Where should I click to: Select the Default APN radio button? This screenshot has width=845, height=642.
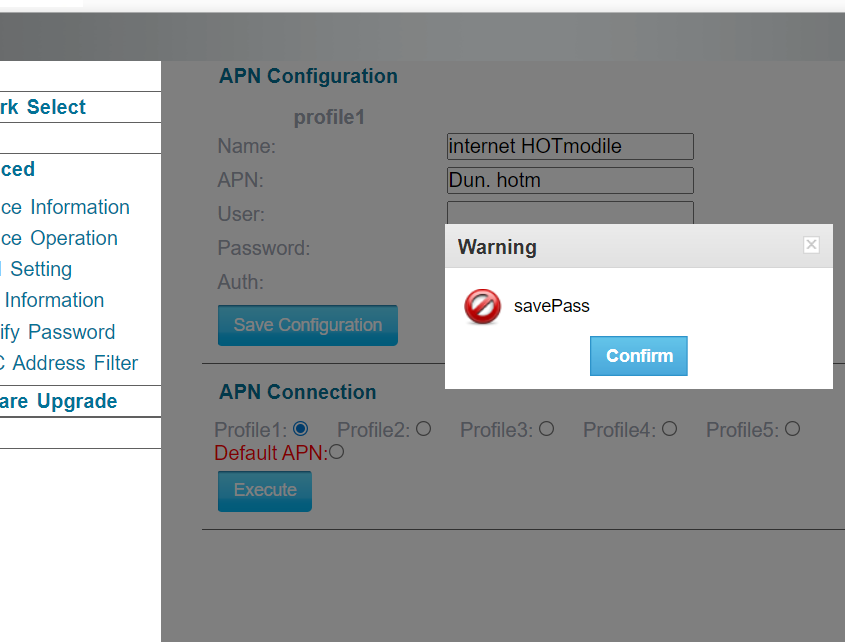336,452
